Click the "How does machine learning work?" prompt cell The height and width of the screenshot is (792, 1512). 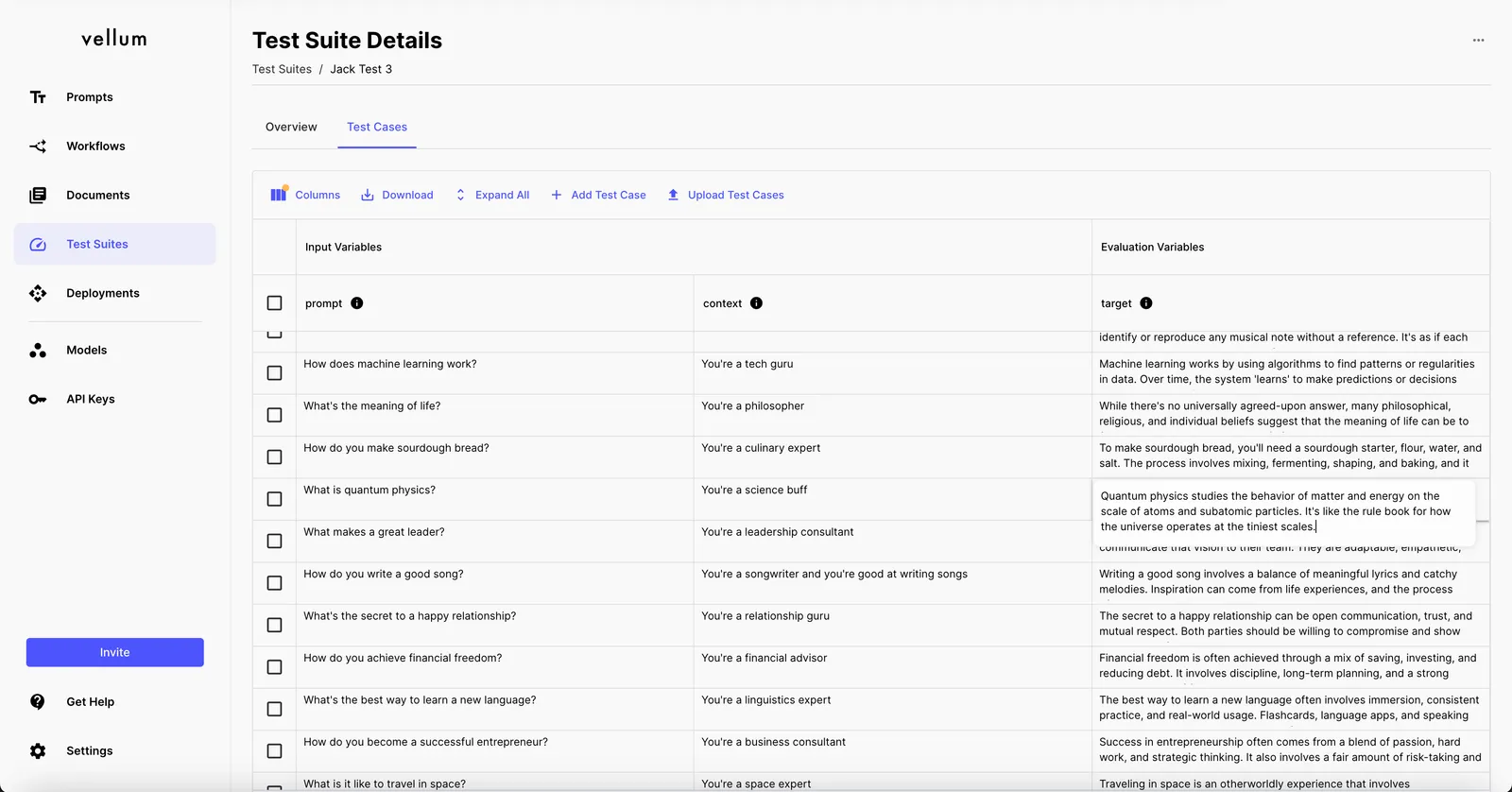[495, 373]
